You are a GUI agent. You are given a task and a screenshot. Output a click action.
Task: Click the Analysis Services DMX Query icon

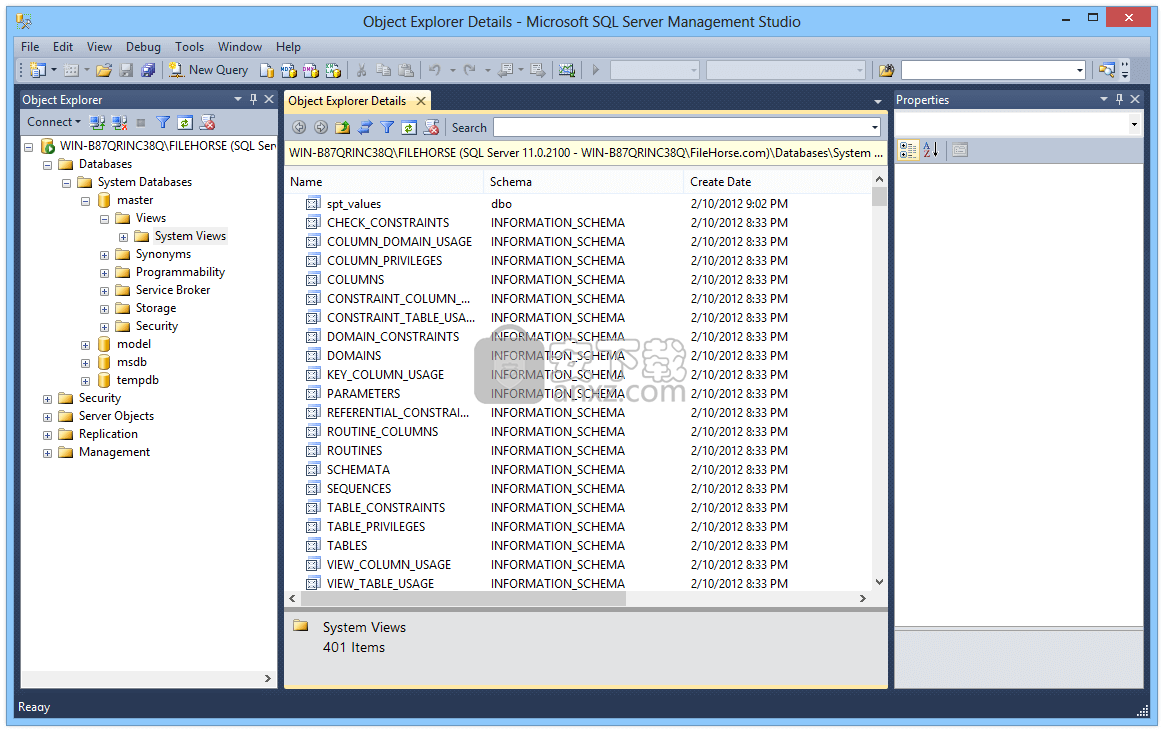click(x=311, y=70)
